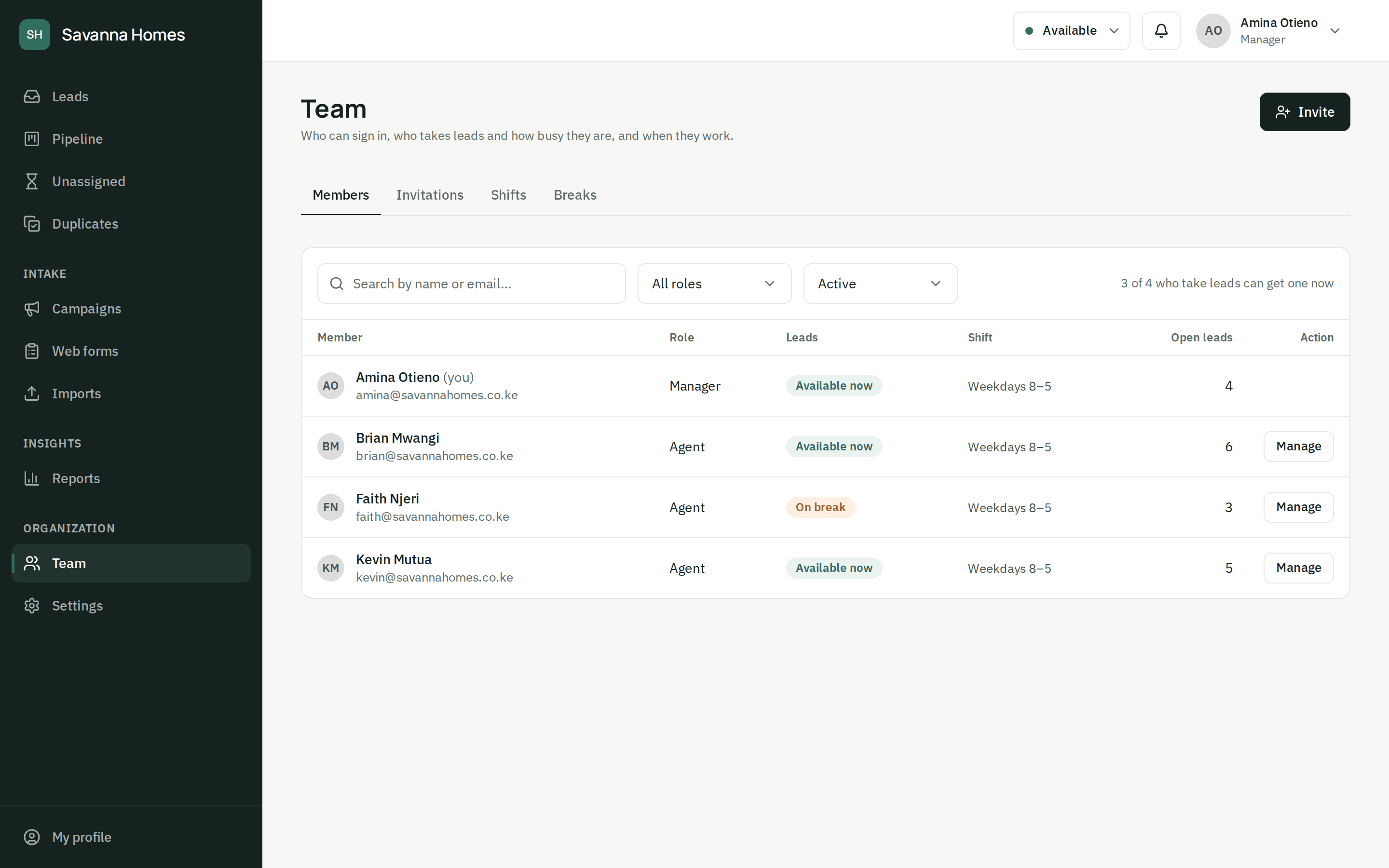Switch to the Shifts tab
This screenshot has width=1389, height=868.
coord(508,195)
